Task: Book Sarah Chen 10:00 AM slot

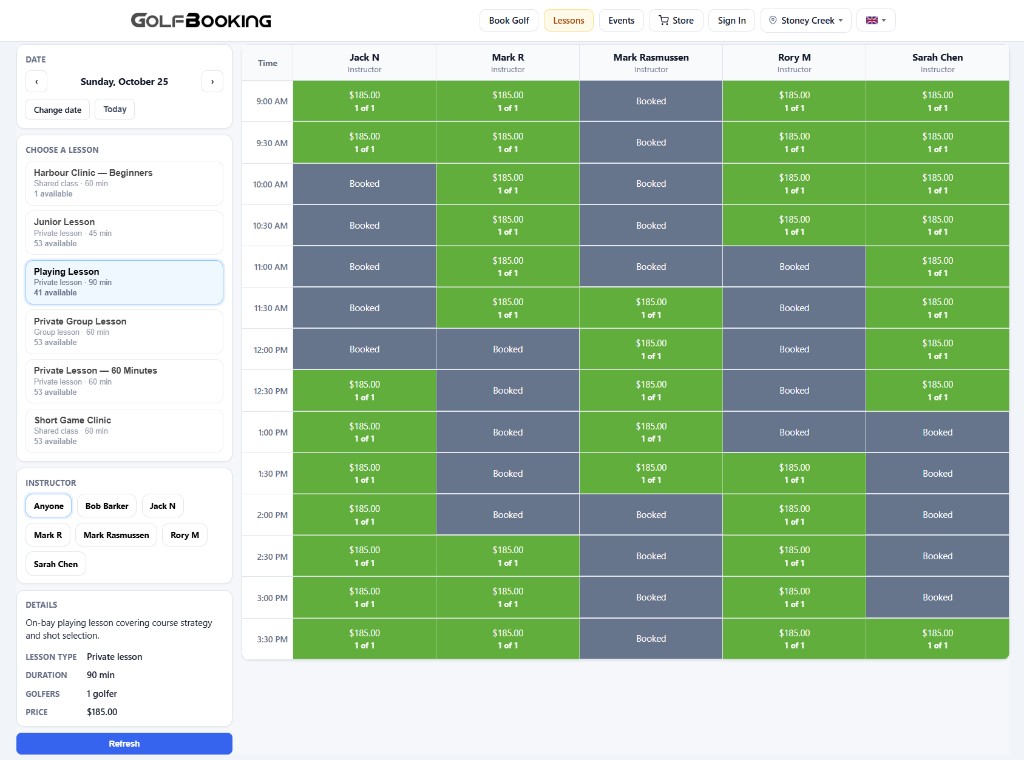Action: tap(937, 184)
